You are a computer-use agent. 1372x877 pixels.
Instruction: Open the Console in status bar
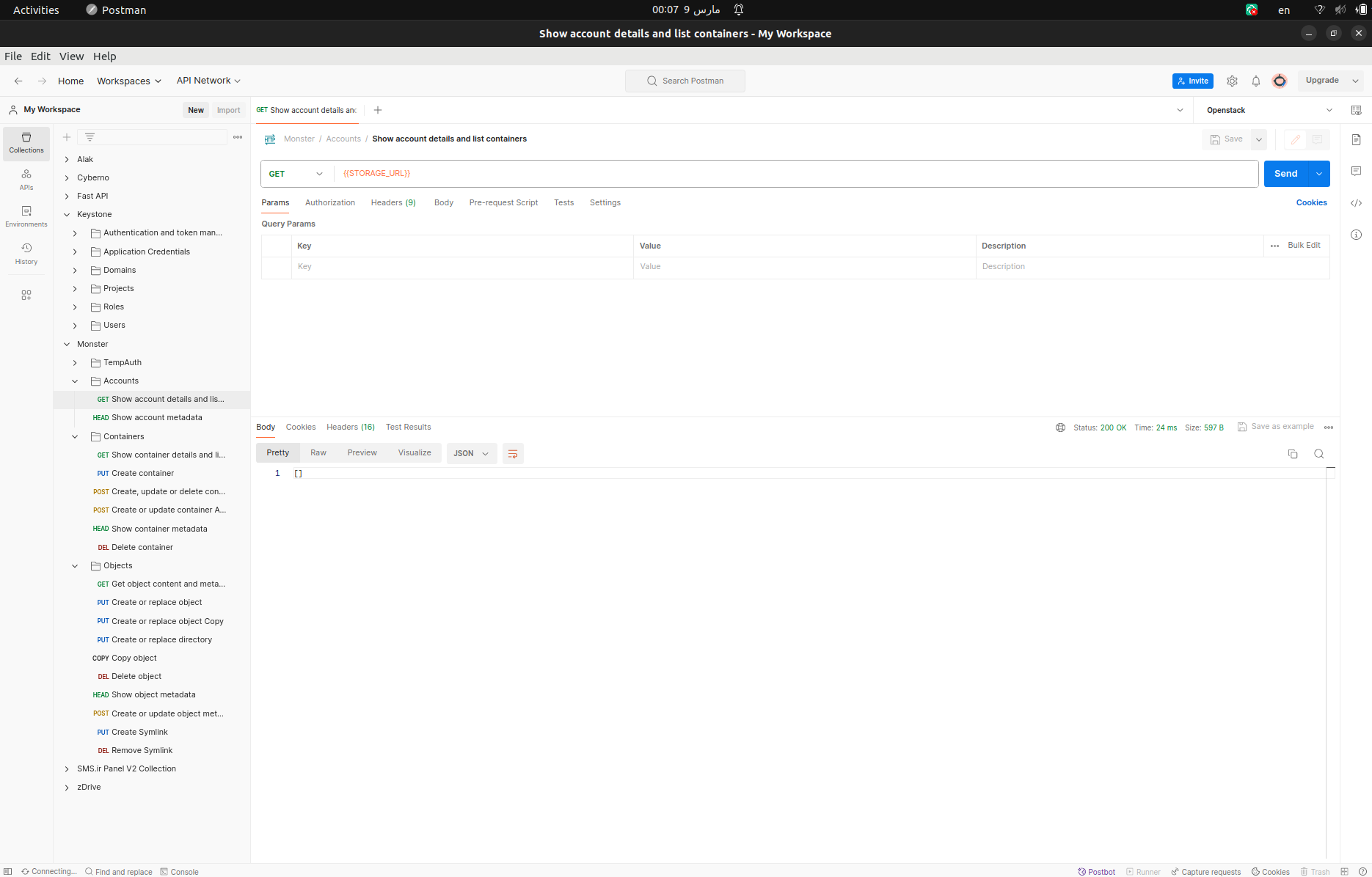click(x=180, y=872)
